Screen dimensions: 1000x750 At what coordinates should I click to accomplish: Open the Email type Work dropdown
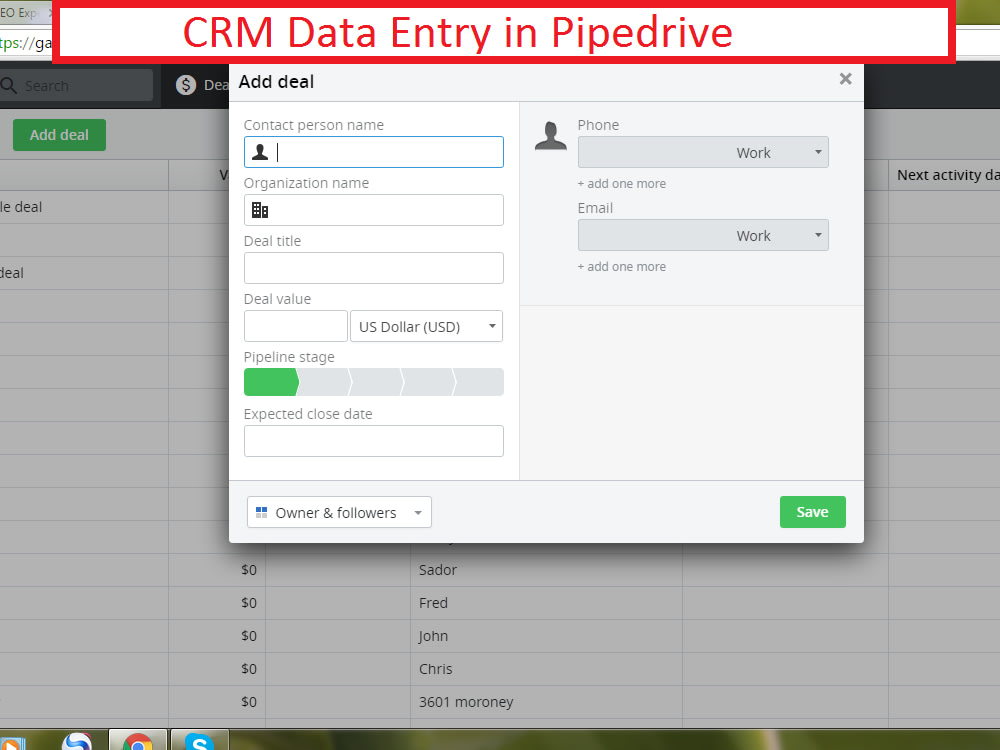779,235
